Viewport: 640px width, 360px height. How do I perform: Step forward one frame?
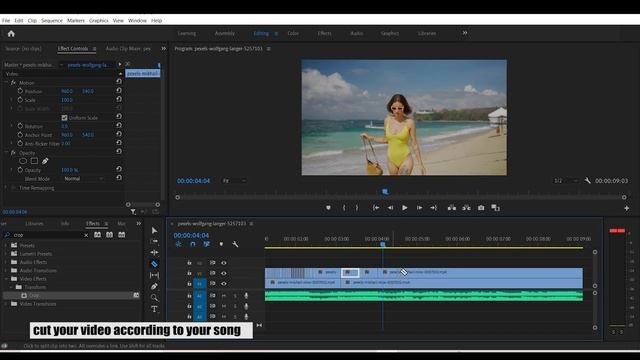[419, 208]
